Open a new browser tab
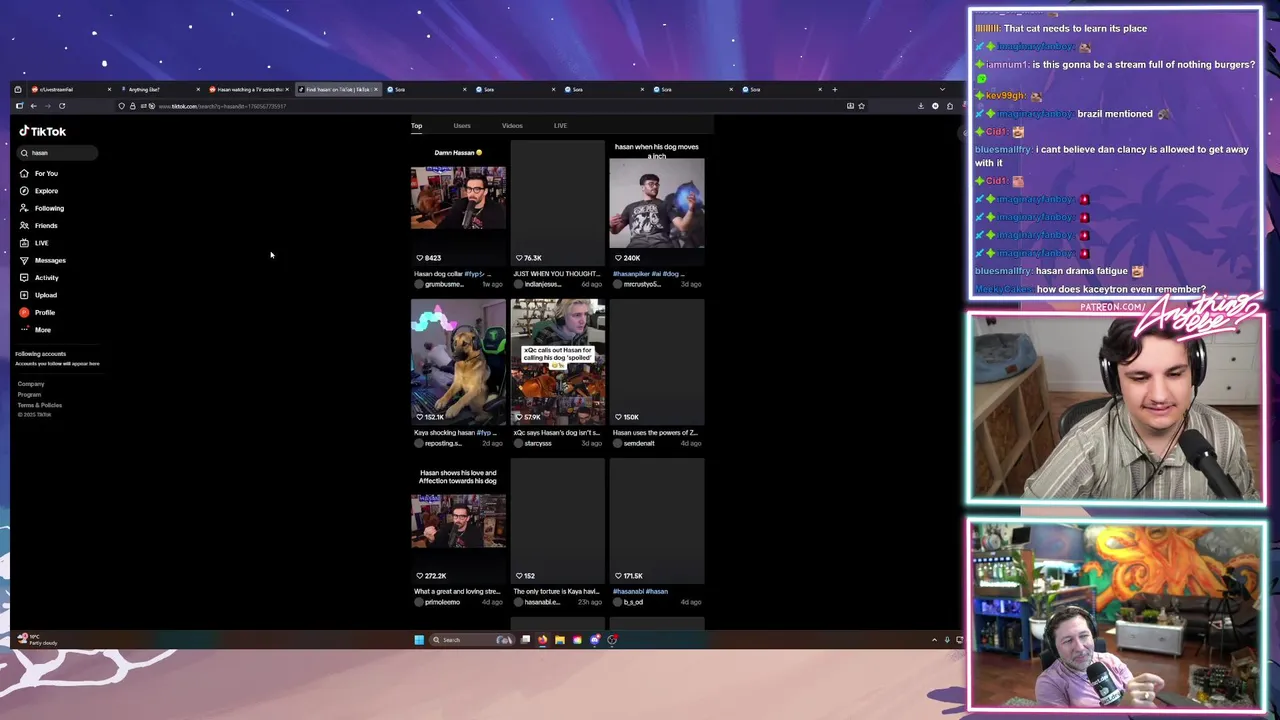Viewport: 1280px width, 720px height. click(x=835, y=90)
